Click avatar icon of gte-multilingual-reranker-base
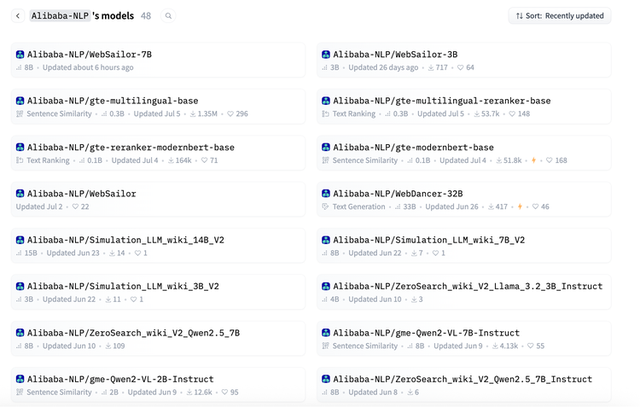The height and width of the screenshot is (407, 640). click(x=326, y=101)
